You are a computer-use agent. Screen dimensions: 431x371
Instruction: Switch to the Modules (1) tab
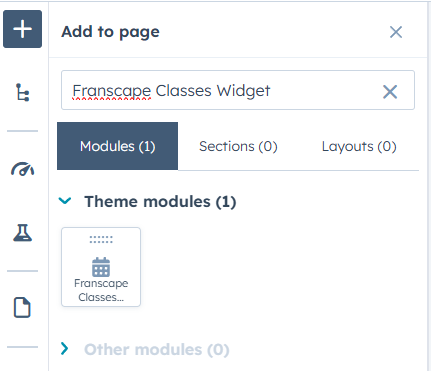coord(118,146)
